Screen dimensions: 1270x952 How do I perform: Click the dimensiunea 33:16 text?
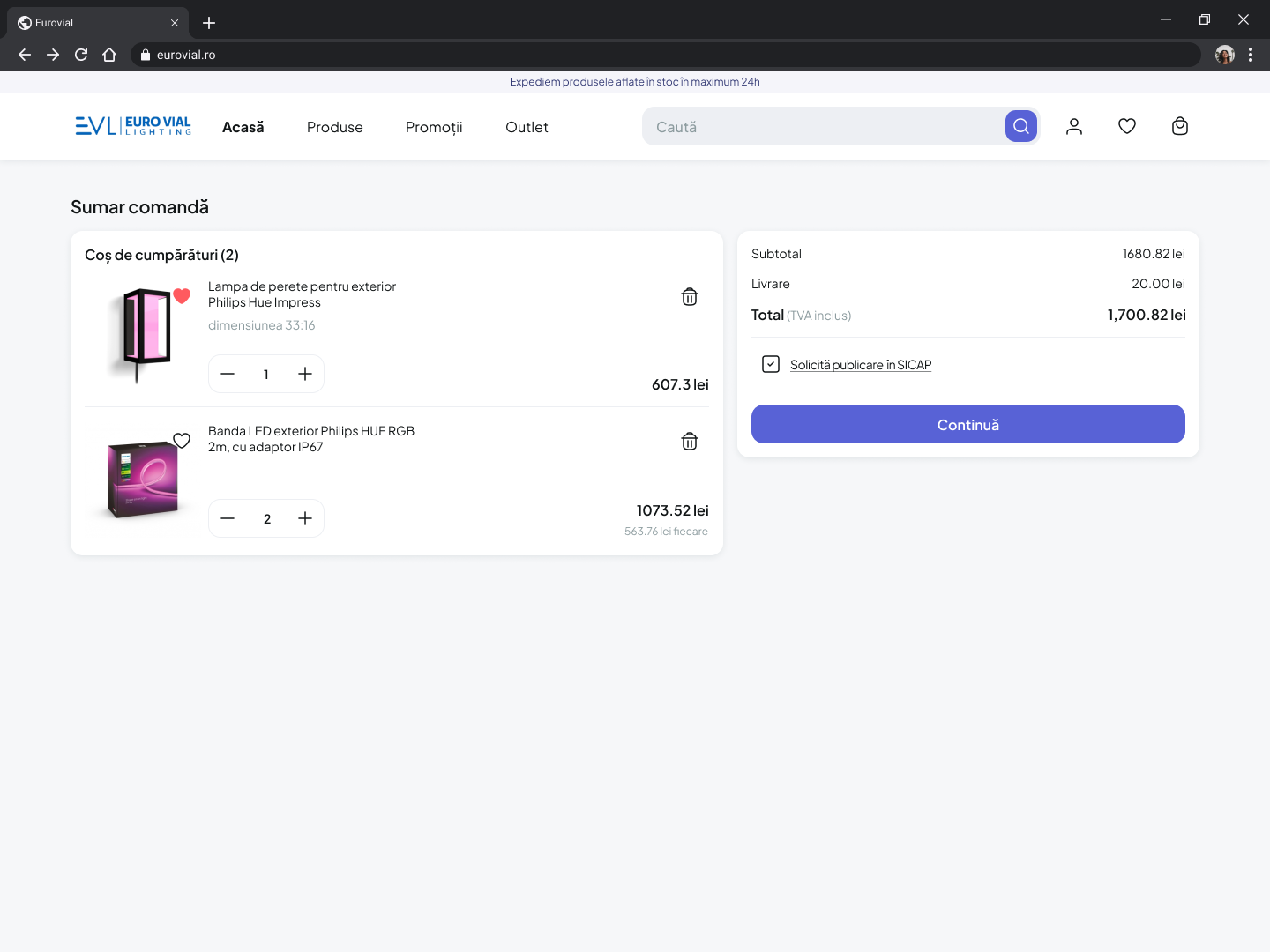pyautogui.click(x=261, y=325)
